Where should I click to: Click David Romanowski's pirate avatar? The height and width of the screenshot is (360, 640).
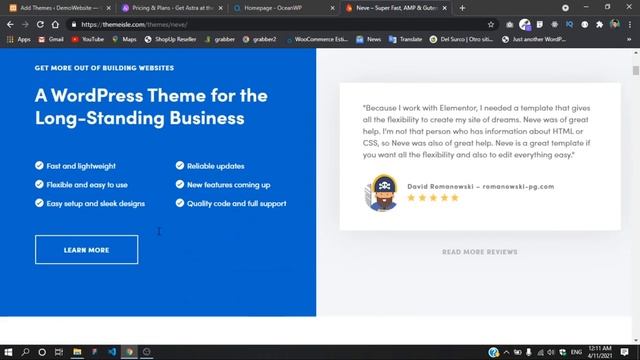tap(381, 193)
